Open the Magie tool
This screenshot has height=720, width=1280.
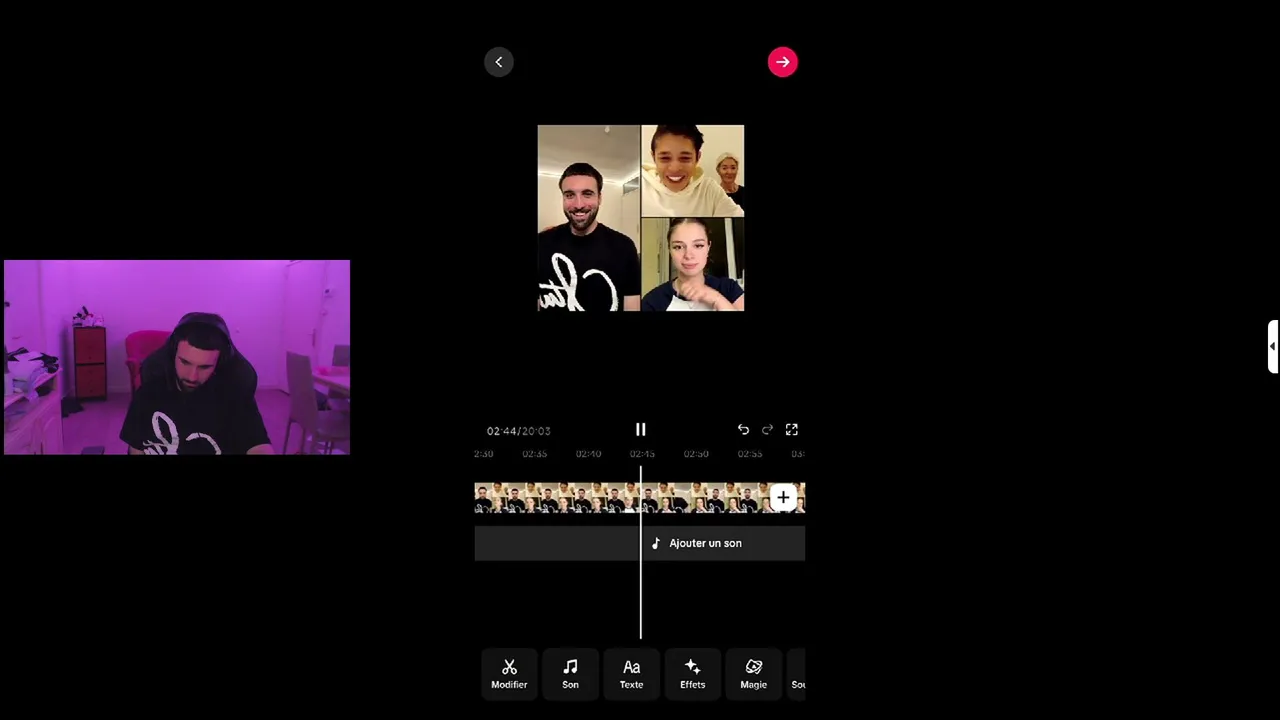click(753, 674)
